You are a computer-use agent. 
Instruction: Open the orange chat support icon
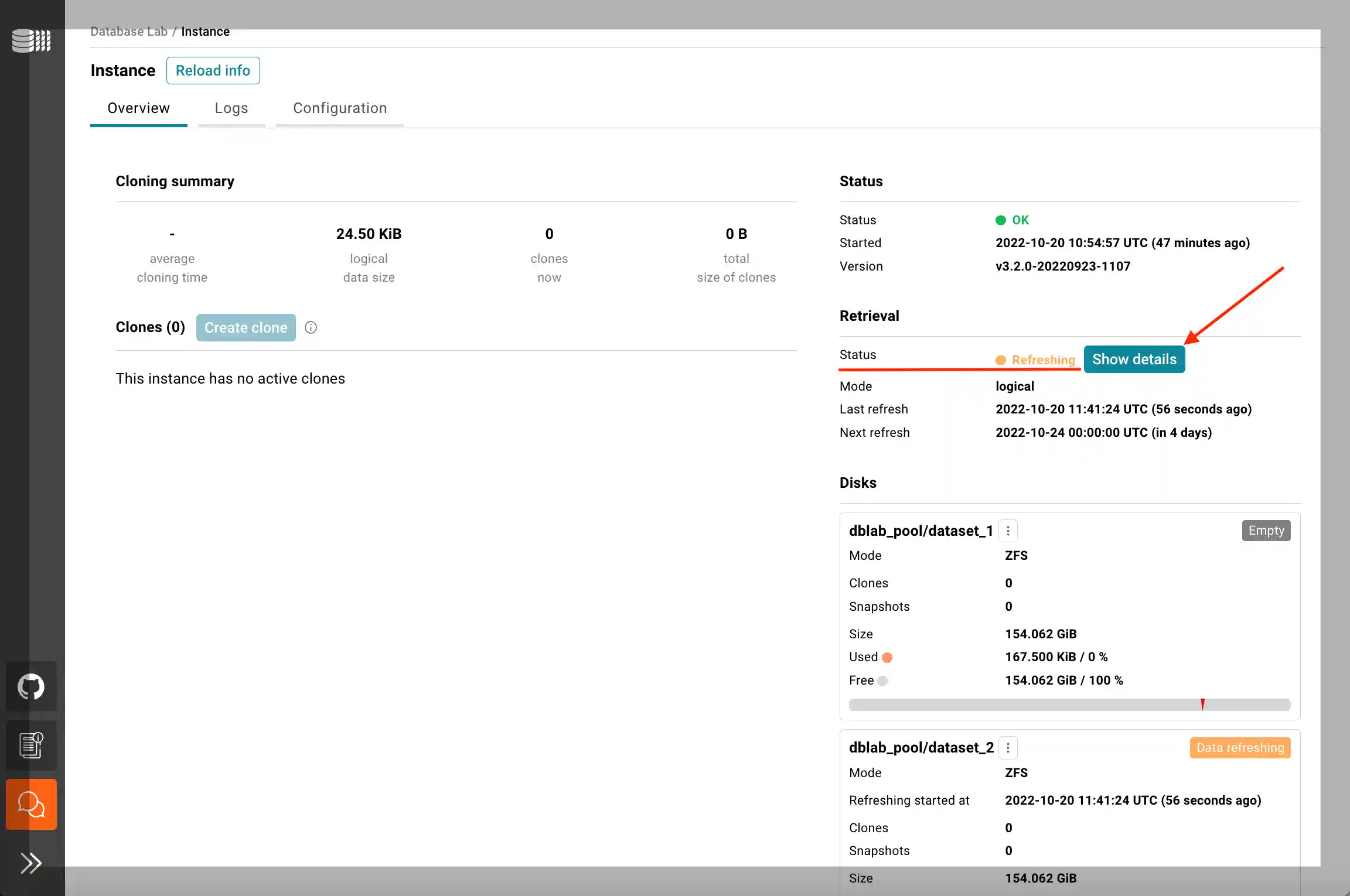(x=31, y=804)
